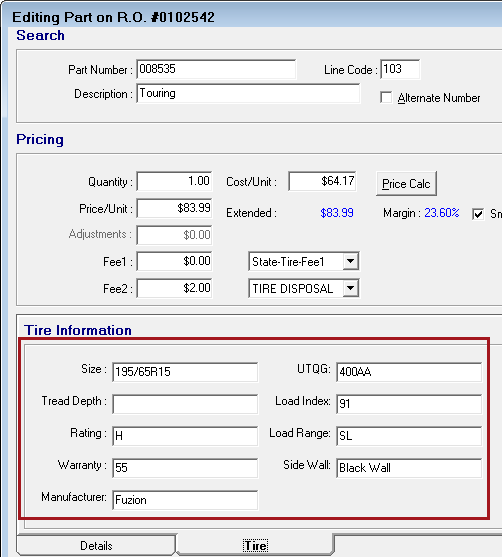502x557 pixels.
Task: Click the Fee2 amount field
Action: [174, 288]
